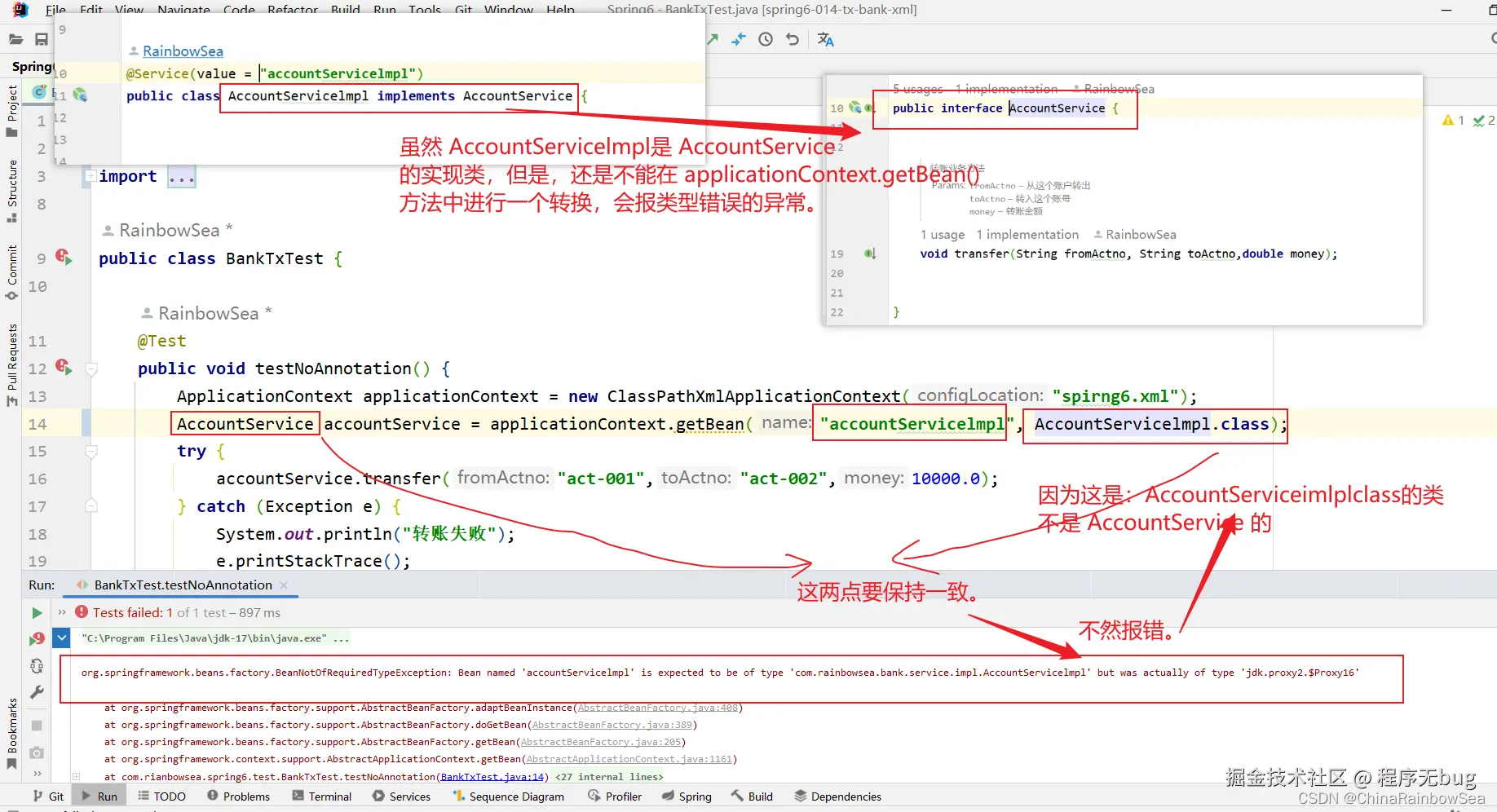The width and height of the screenshot is (1497, 812).
Task: Toggle the Run tool window button
Action: [x=99, y=797]
